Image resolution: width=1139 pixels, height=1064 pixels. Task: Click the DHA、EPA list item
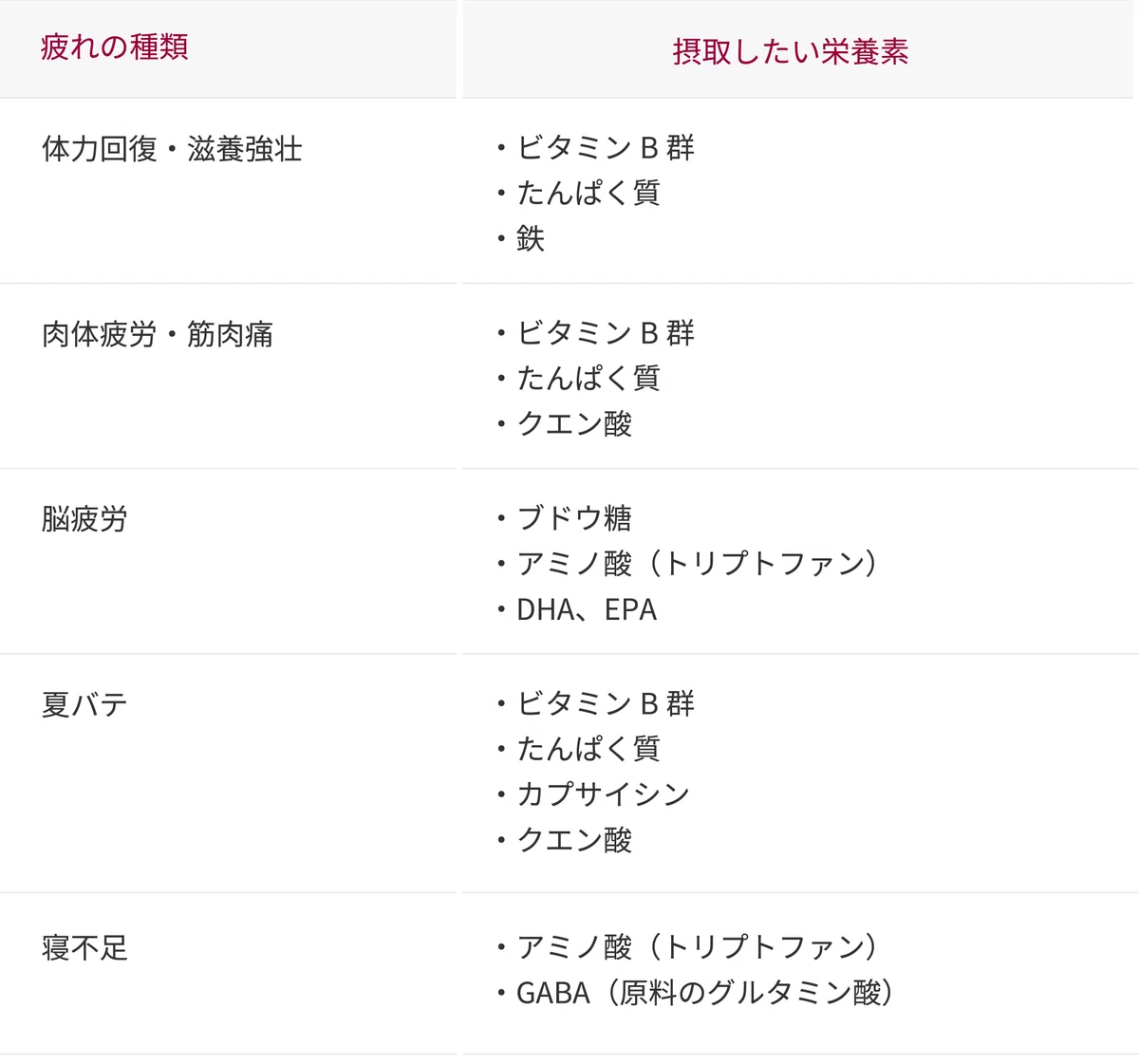click(x=587, y=609)
